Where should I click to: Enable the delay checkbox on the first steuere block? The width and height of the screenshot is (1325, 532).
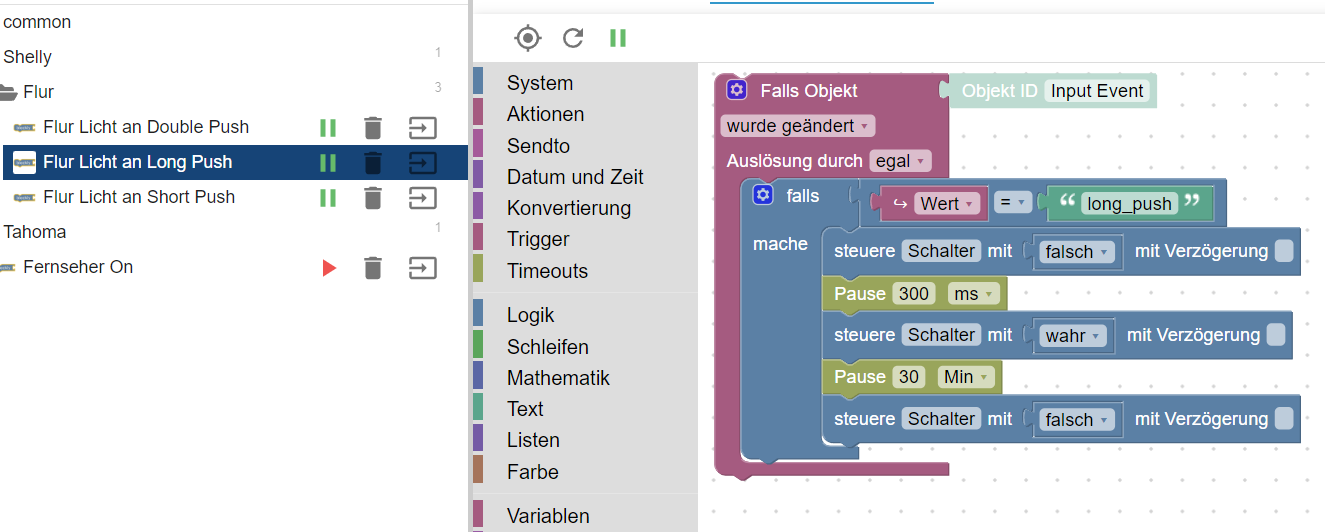pyautogui.click(x=1284, y=251)
